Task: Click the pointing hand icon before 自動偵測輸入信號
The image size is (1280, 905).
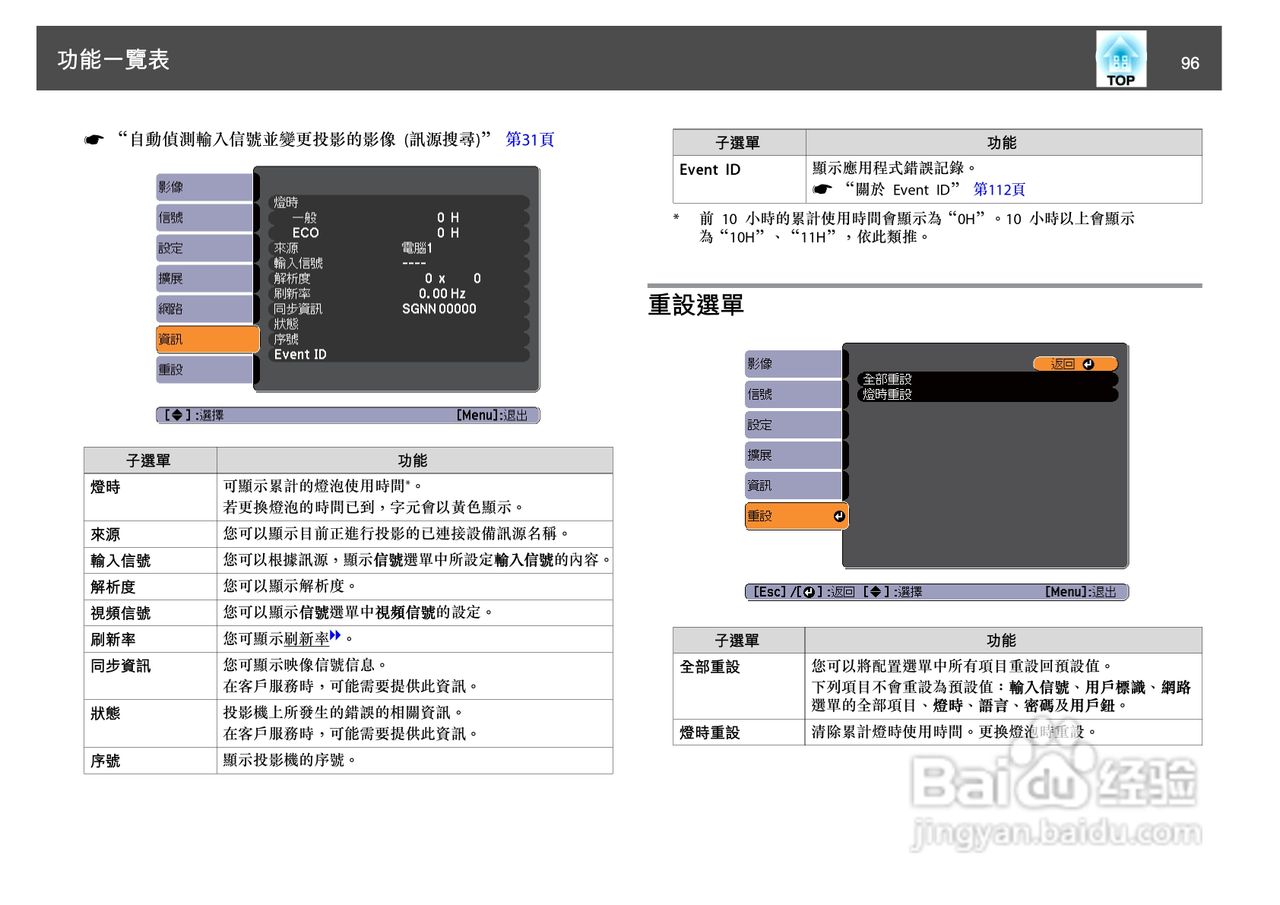Action: (x=93, y=140)
